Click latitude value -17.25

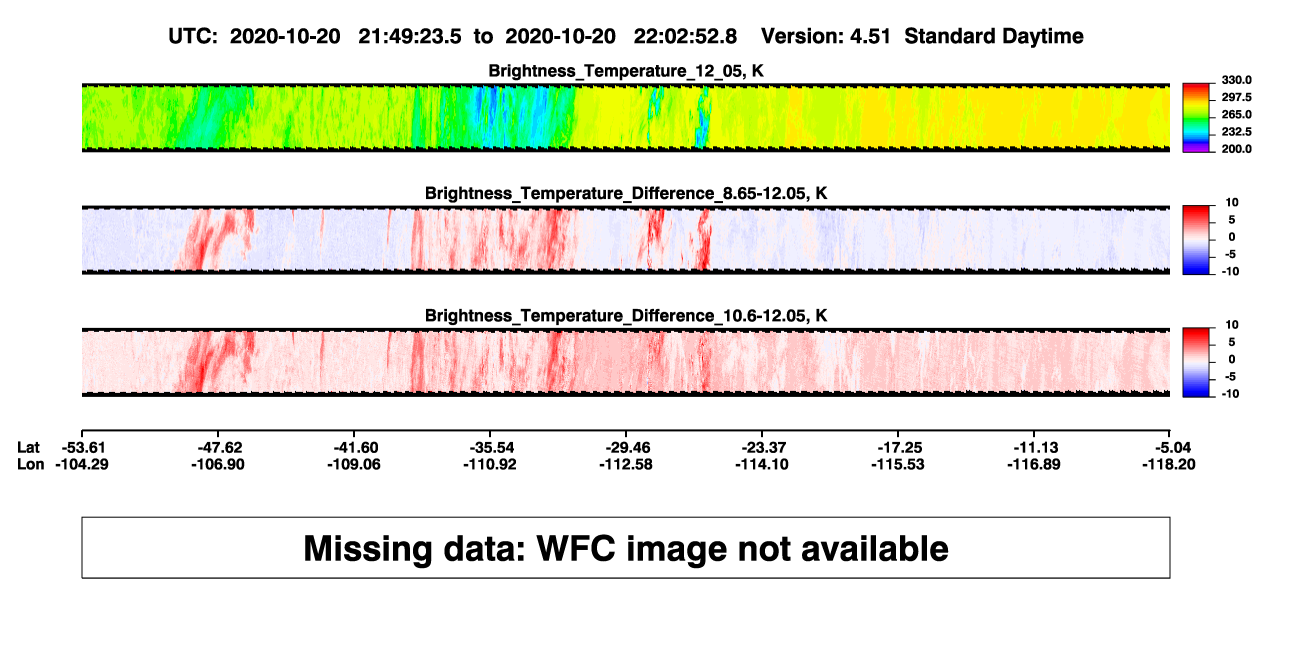[x=898, y=447]
